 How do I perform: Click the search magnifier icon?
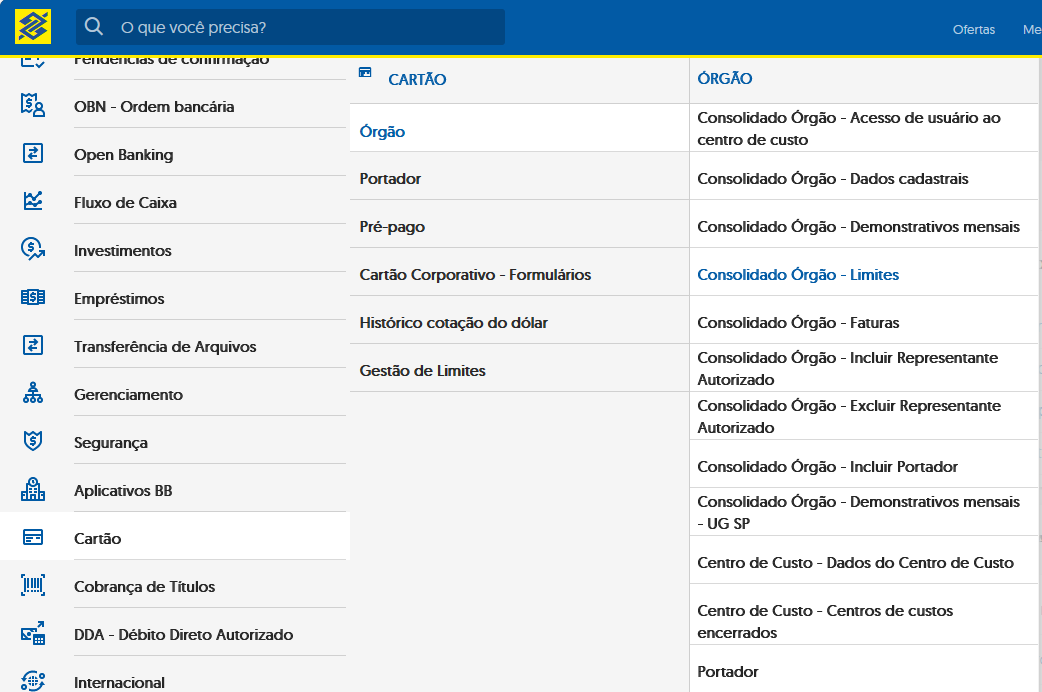[94, 27]
